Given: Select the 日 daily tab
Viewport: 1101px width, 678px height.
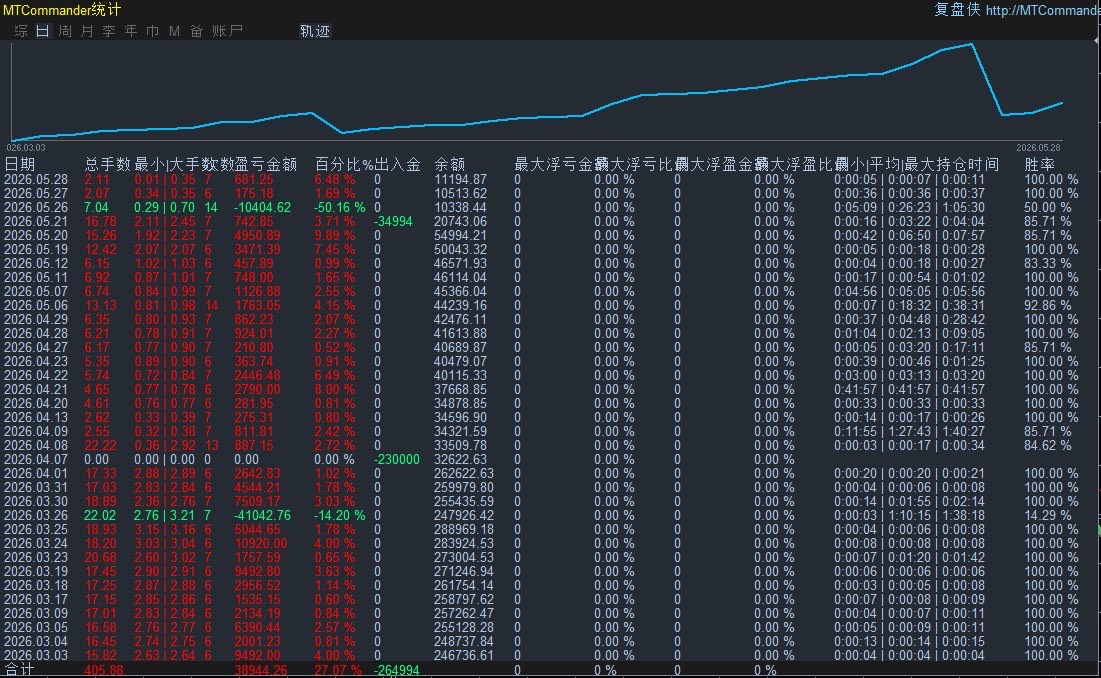Looking at the screenshot, I should click(43, 31).
